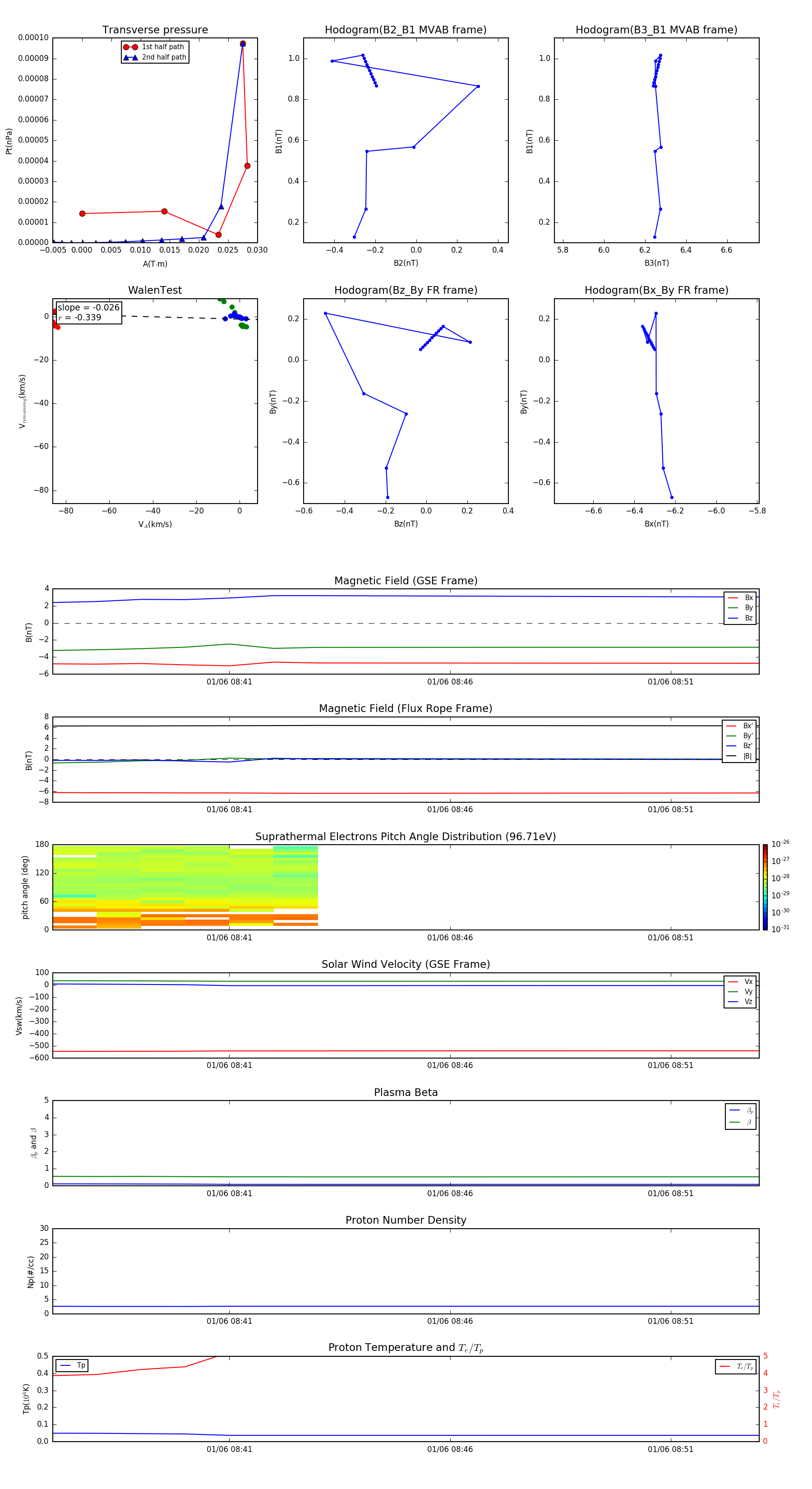Click the 'Proton Temperature and Te/Tp' title
Viewport: 812px width, 1489px height.
tap(406, 1348)
